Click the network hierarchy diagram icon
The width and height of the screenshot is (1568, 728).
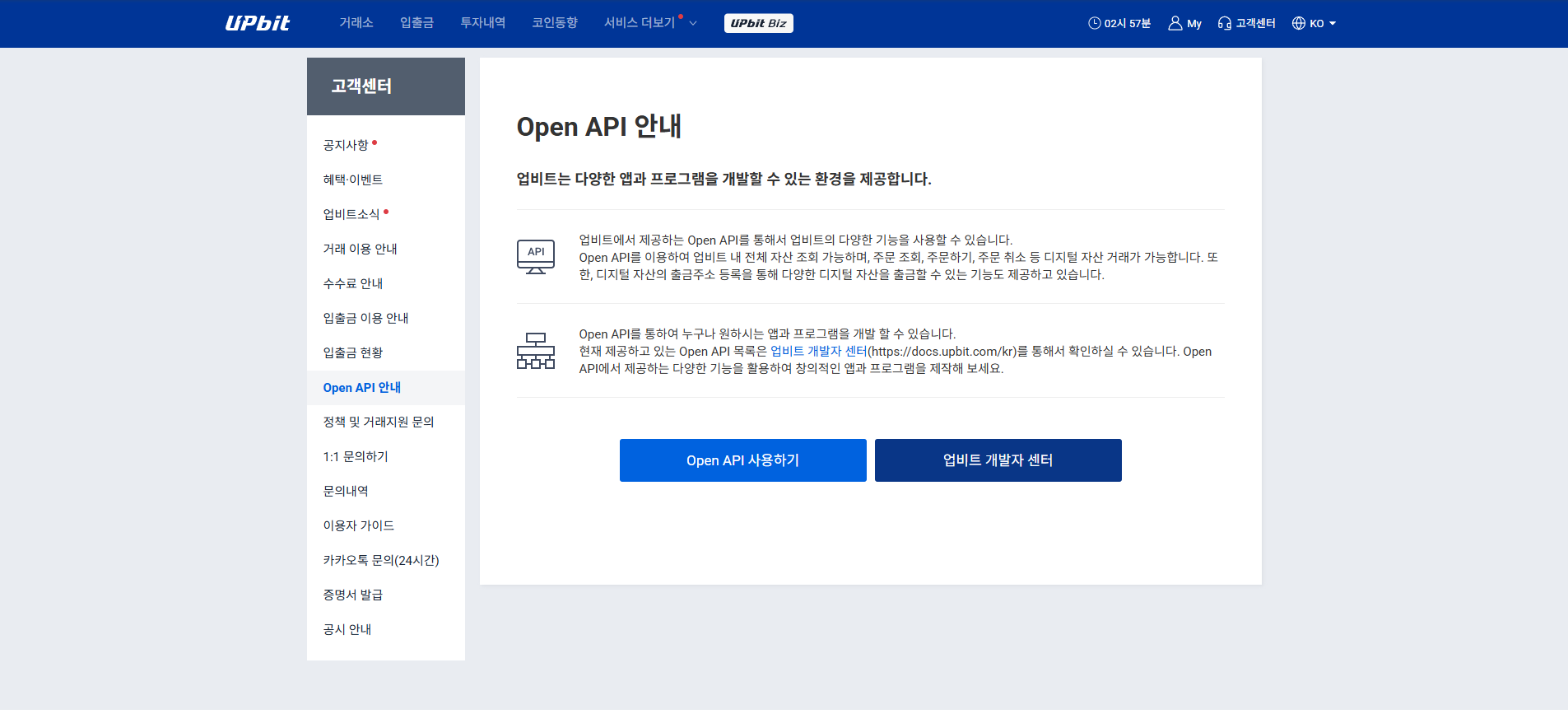click(x=536, y=351)
